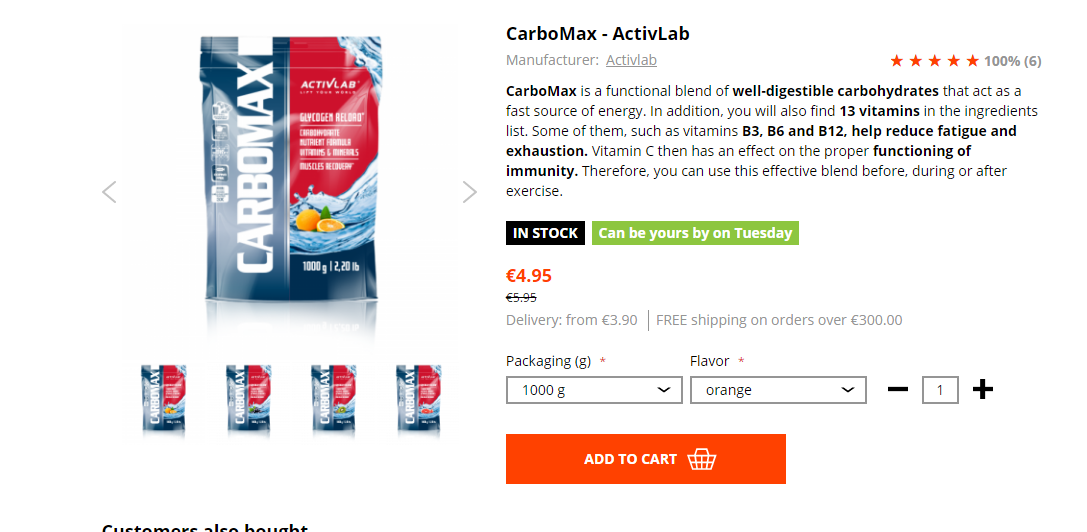Click the quantity input field
Image resolution: width=1087 pixels, height=532 pixels.
point(940,390)
